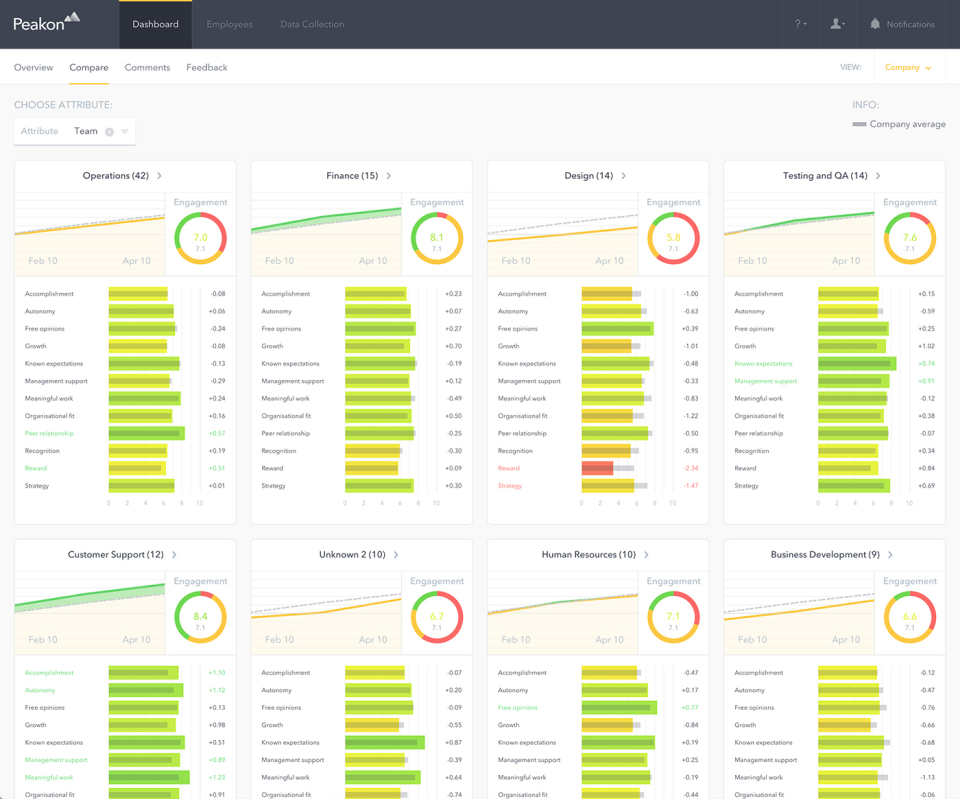Image resolution: width=960 pixels, height=799 pixels.
Task: Open the Attribute Team dropdown arrow
Action: [125, 132]
